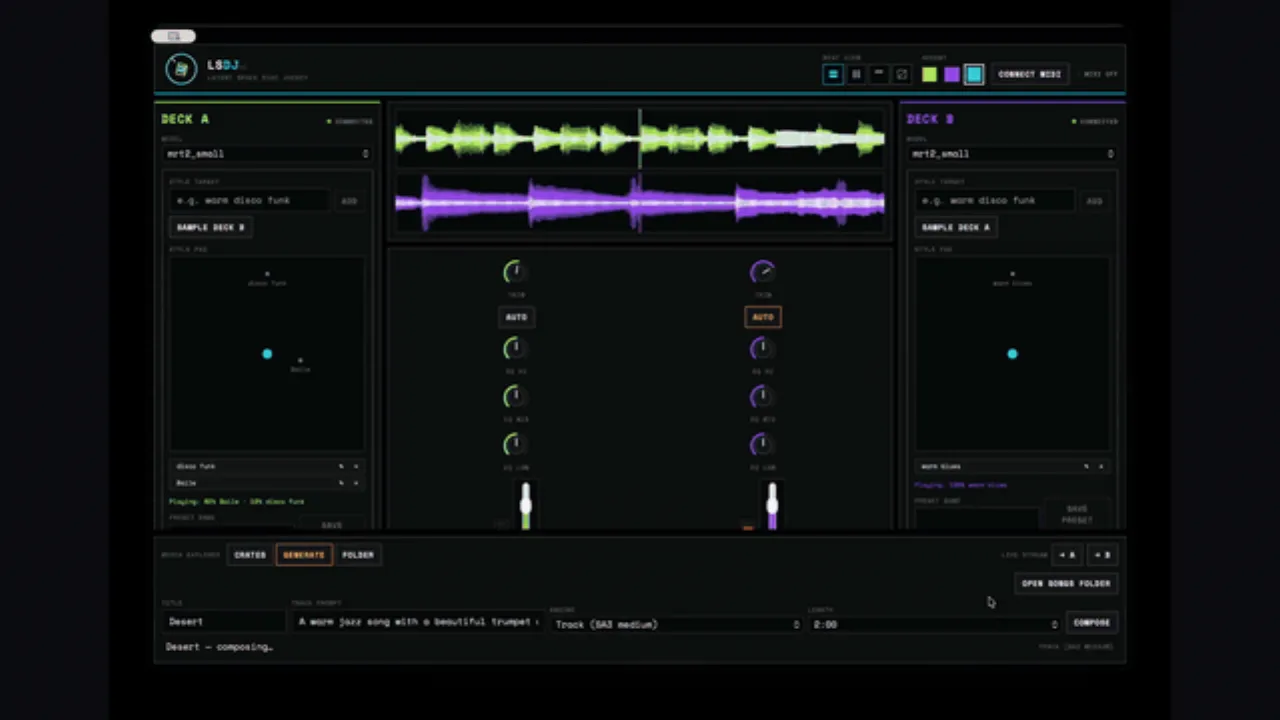Click Deck A EQ high knob
Image resolution: width=1280 pixels, height=720 pixels.
click(x=514, y=348)
